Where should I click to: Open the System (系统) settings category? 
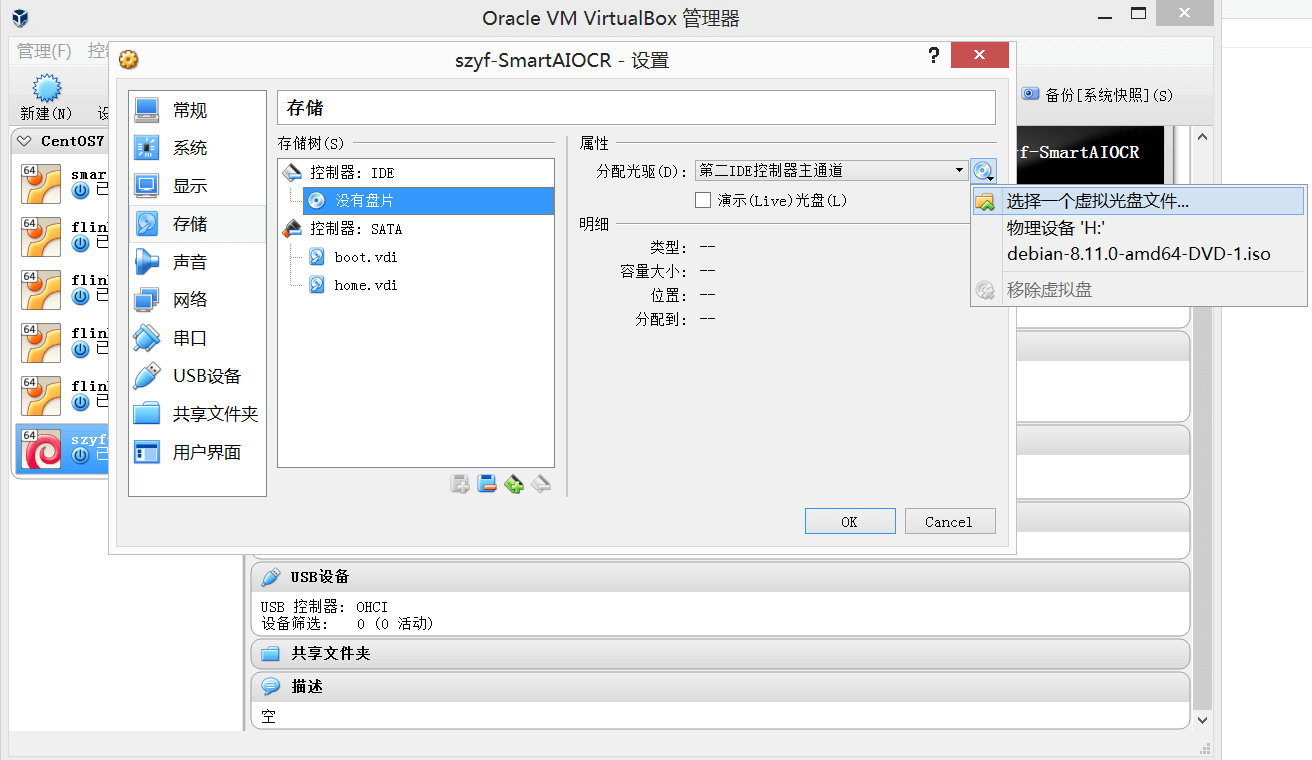[197, 148]
